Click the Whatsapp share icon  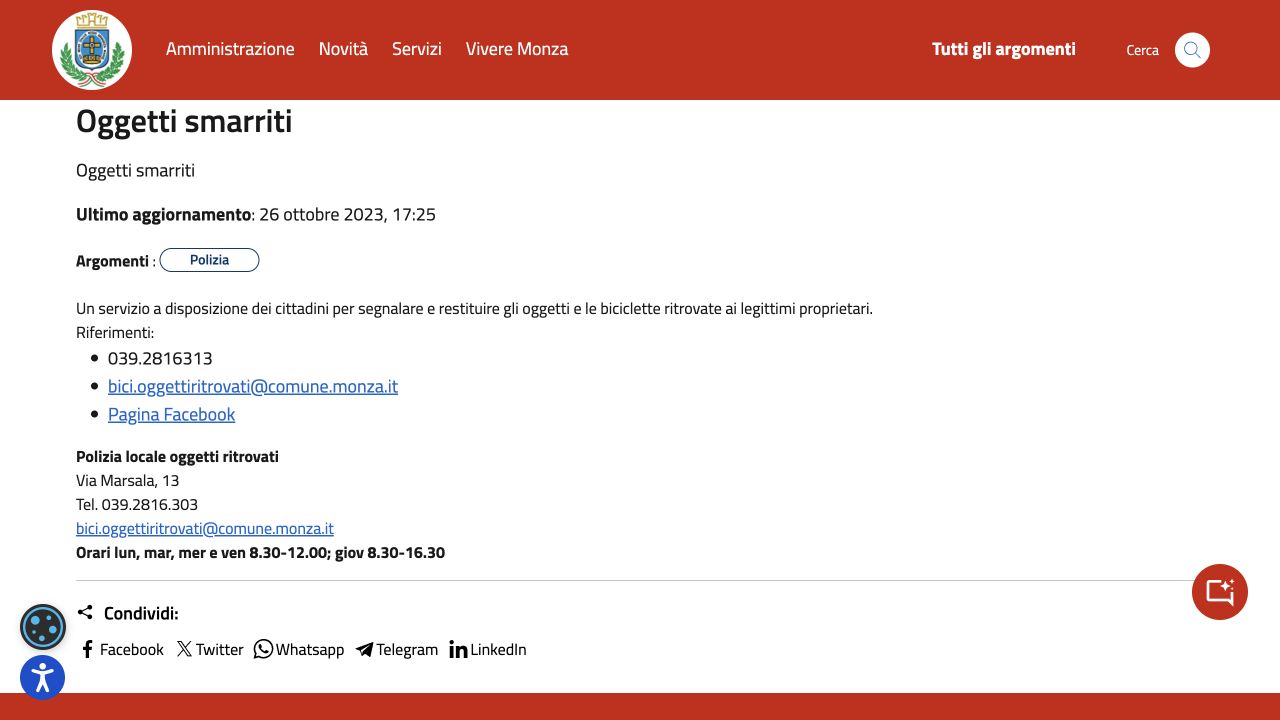coord(263,649)
